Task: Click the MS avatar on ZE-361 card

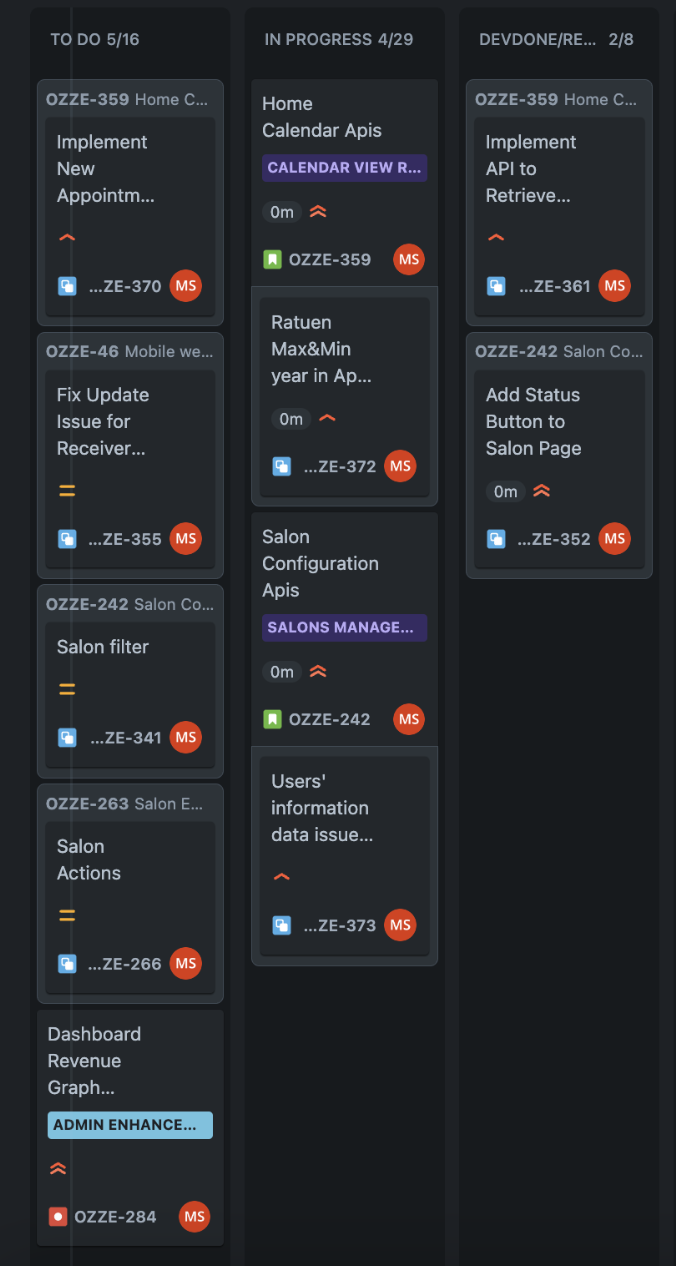Action: [x=614, y=286]
